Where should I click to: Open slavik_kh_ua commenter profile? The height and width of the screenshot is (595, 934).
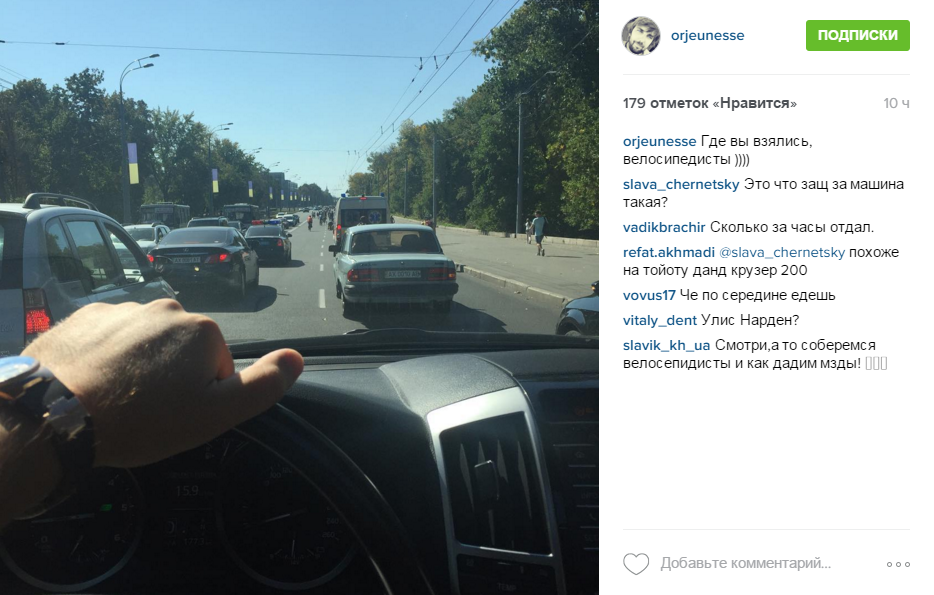[667, 345]
